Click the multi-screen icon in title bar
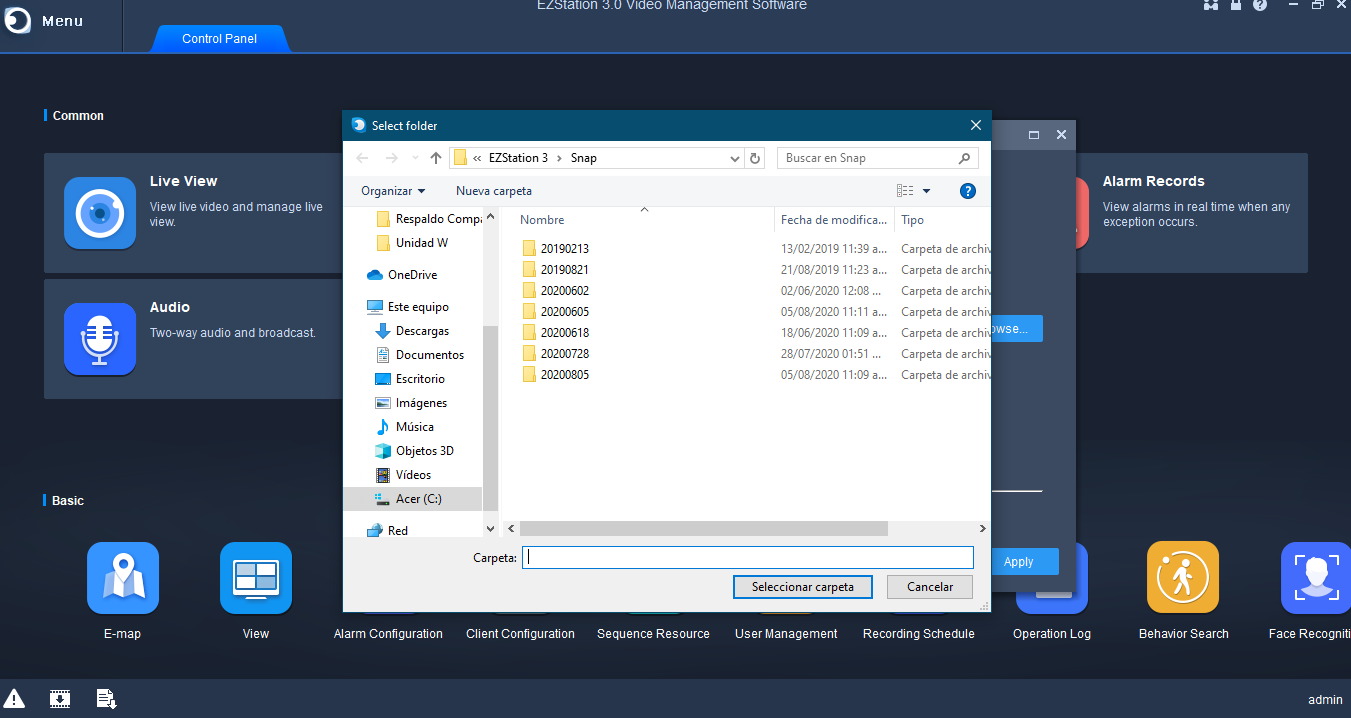1351x718 pixels. click(x=1211, y=5)
